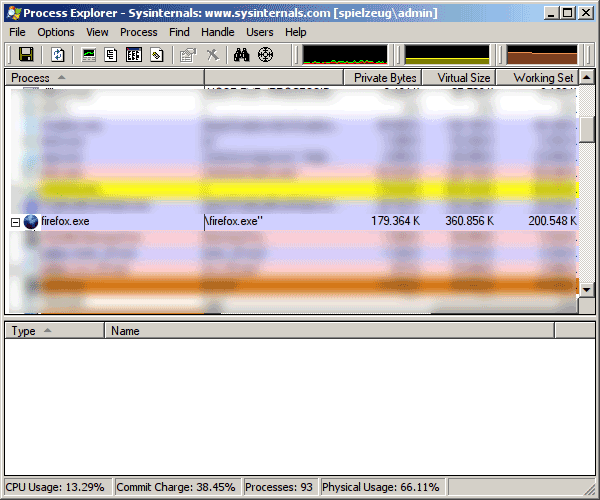Open the Handle menu

coord(217,32)
